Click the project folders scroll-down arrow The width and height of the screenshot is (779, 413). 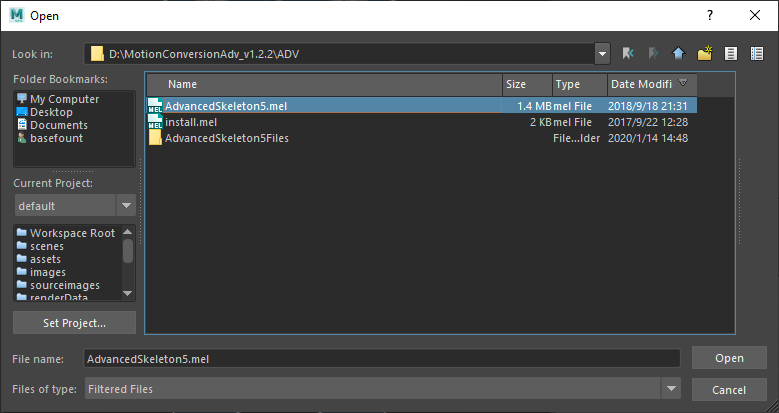pyautogui.click(x=128, y=293)
